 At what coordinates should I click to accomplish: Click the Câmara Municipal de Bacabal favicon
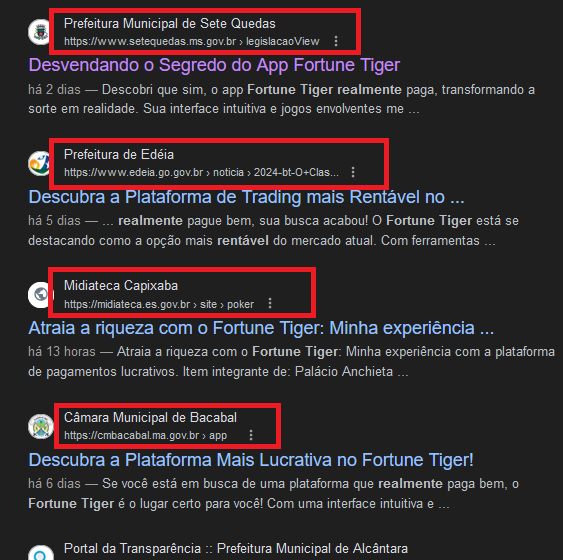[41, 426]
